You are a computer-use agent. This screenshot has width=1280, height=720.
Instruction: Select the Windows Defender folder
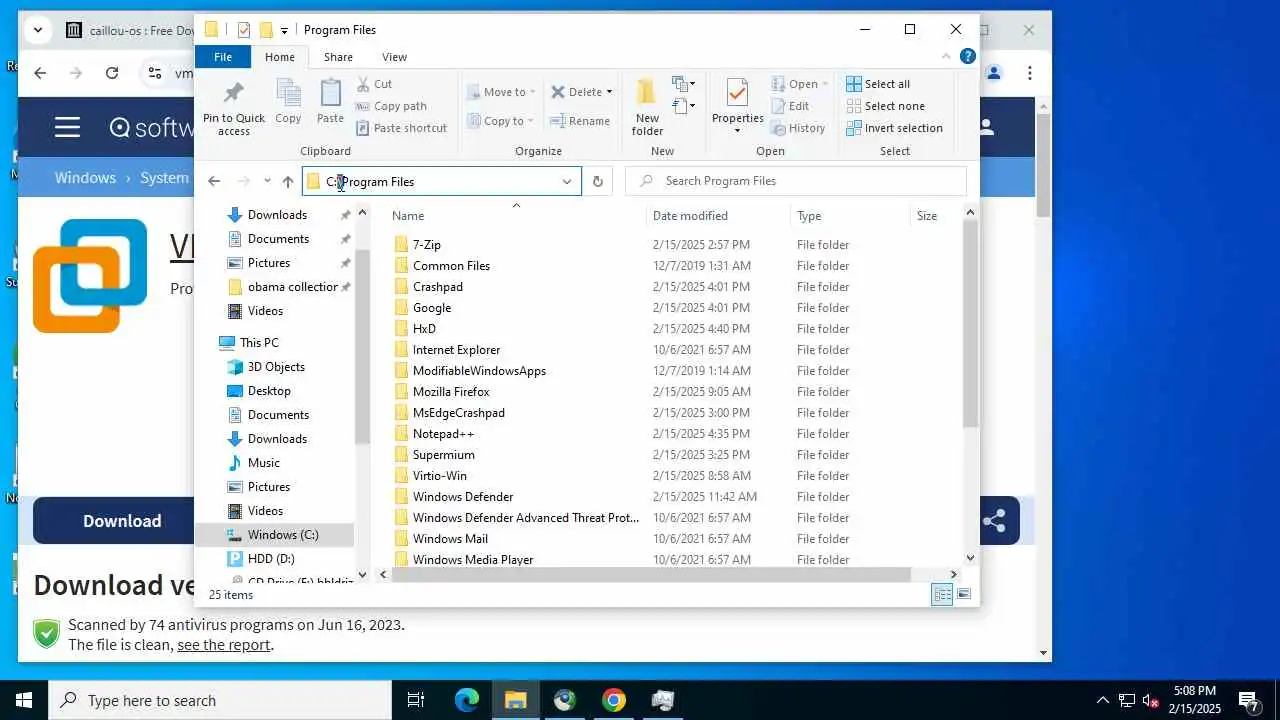pos(463,497)
